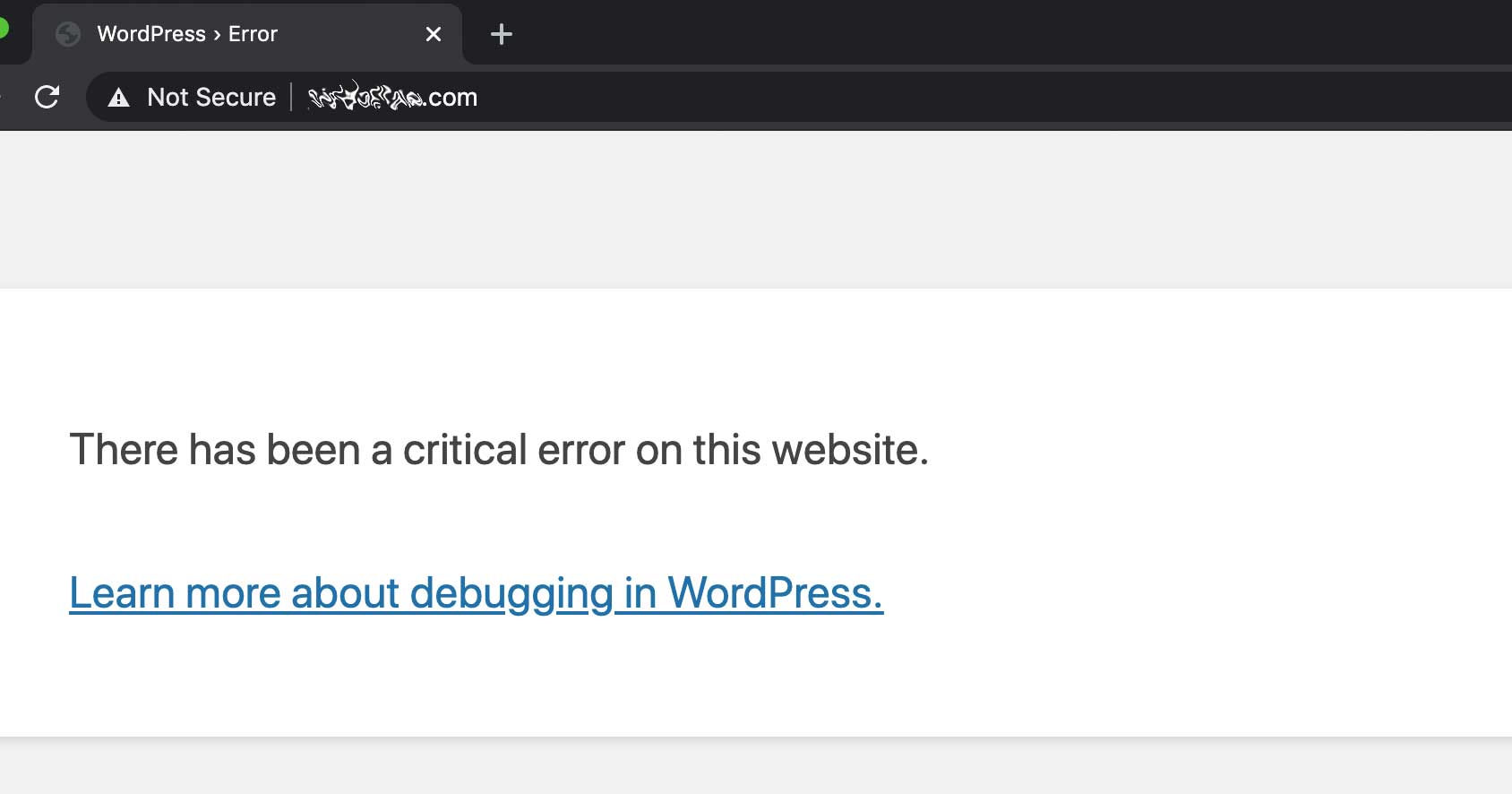Click the "Not Secure" site info label

(x=211, y=97)
